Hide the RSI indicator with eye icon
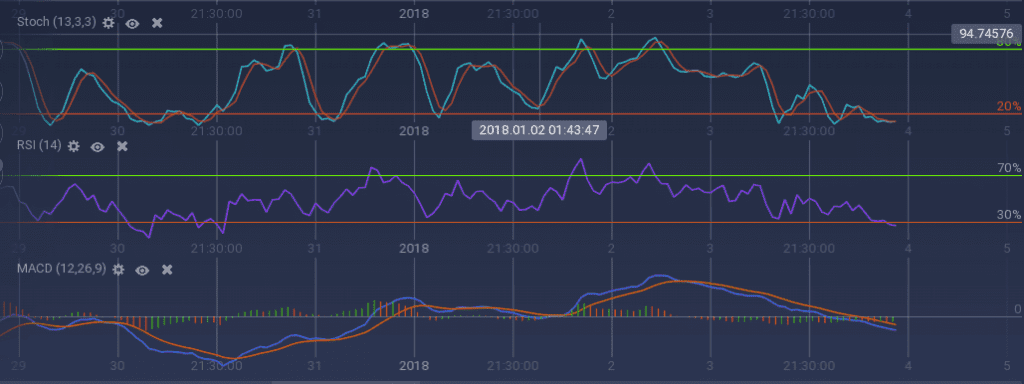Image resolution: width=1024 pixels, height=384 pixels. [x=97, y=146]
